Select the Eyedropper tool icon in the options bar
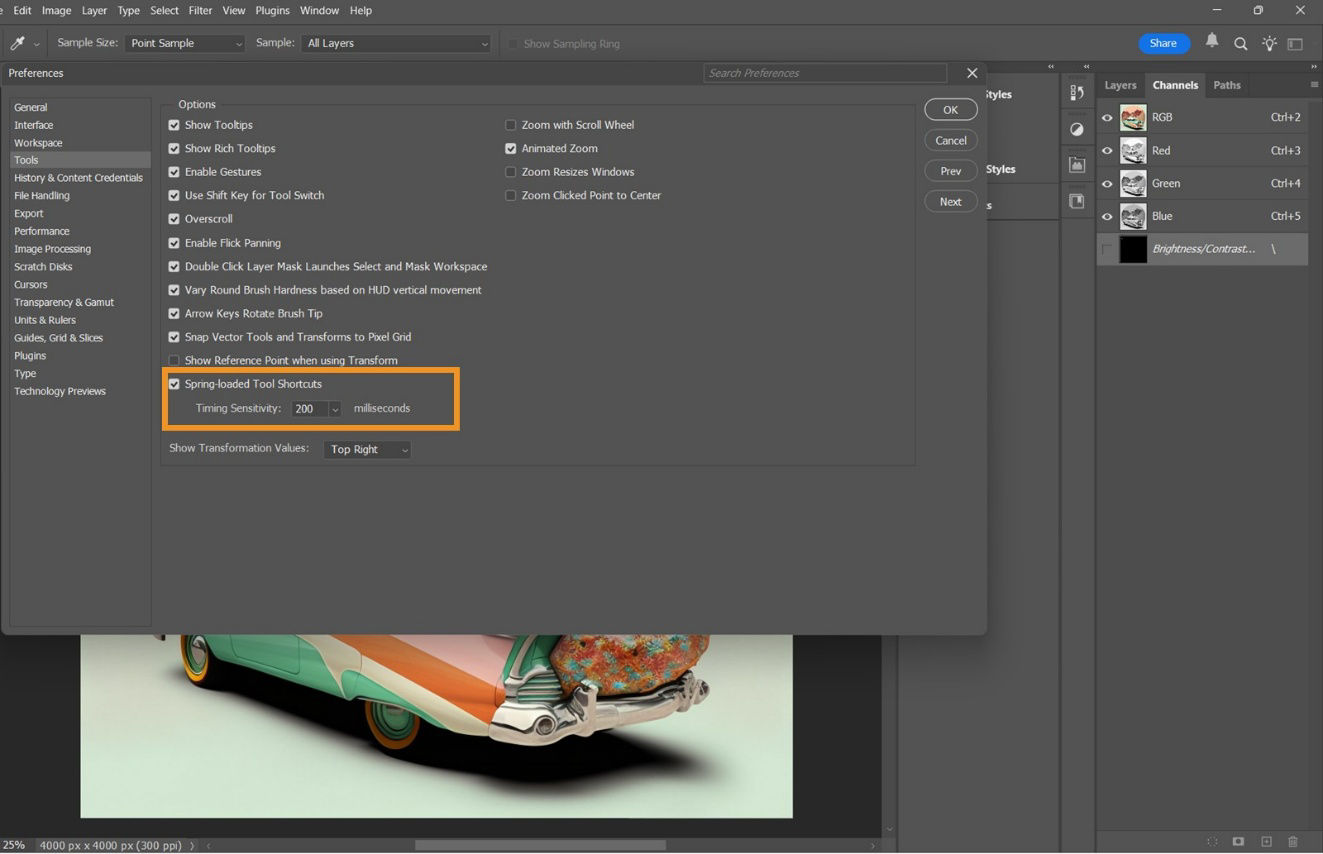This screenshot has height=854, width=1323. click(x=16, y=43)
